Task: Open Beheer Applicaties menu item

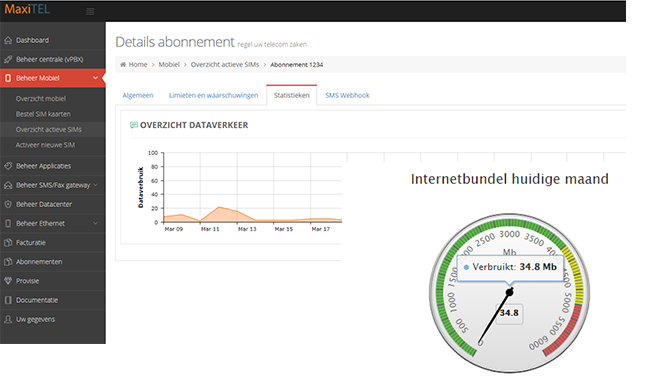Action: 52,166
